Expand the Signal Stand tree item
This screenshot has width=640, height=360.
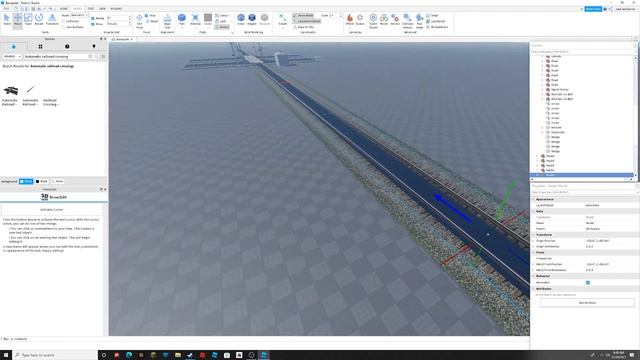click(x=542, y=89)
